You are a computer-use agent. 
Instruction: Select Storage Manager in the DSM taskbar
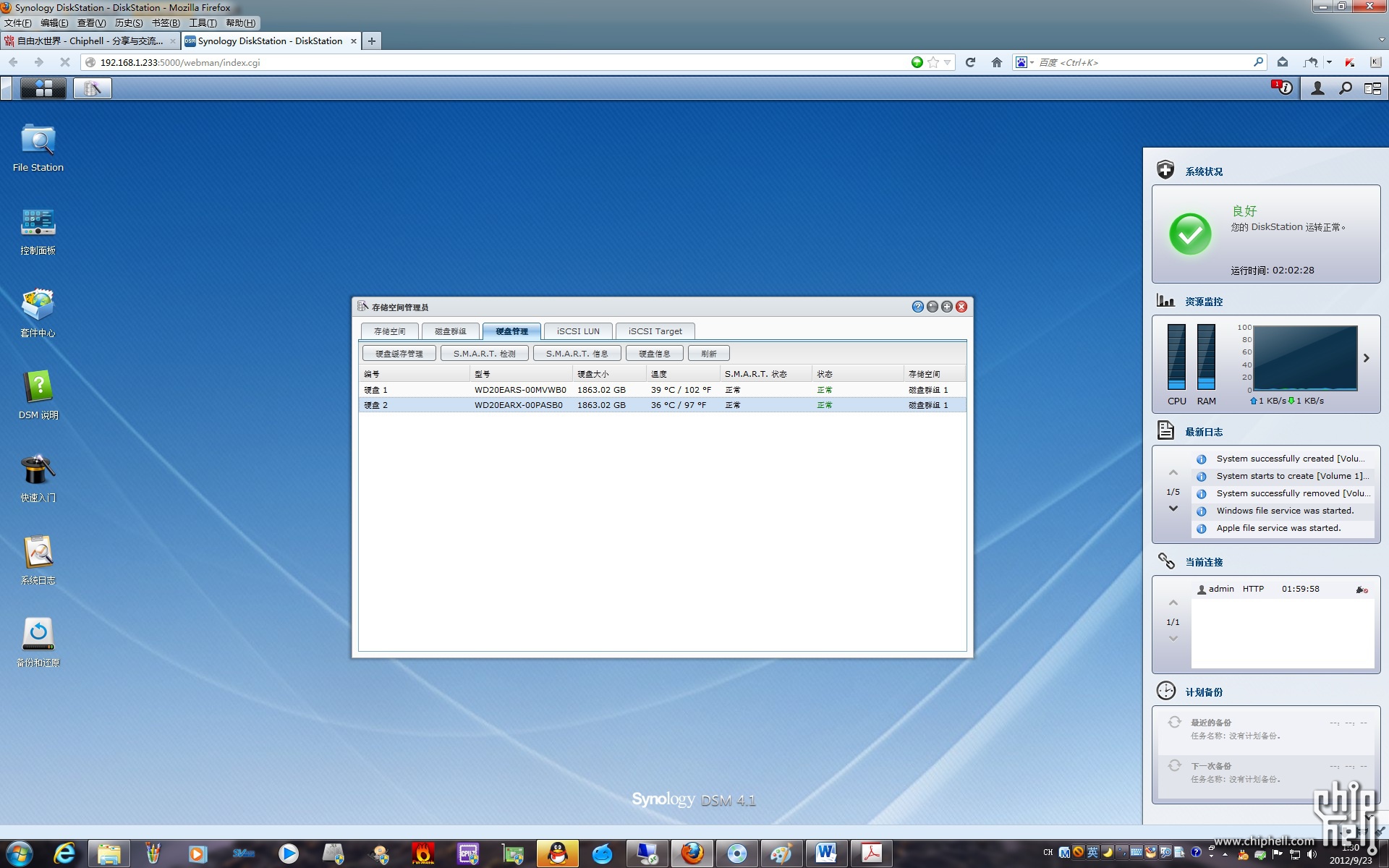[93, 88]
